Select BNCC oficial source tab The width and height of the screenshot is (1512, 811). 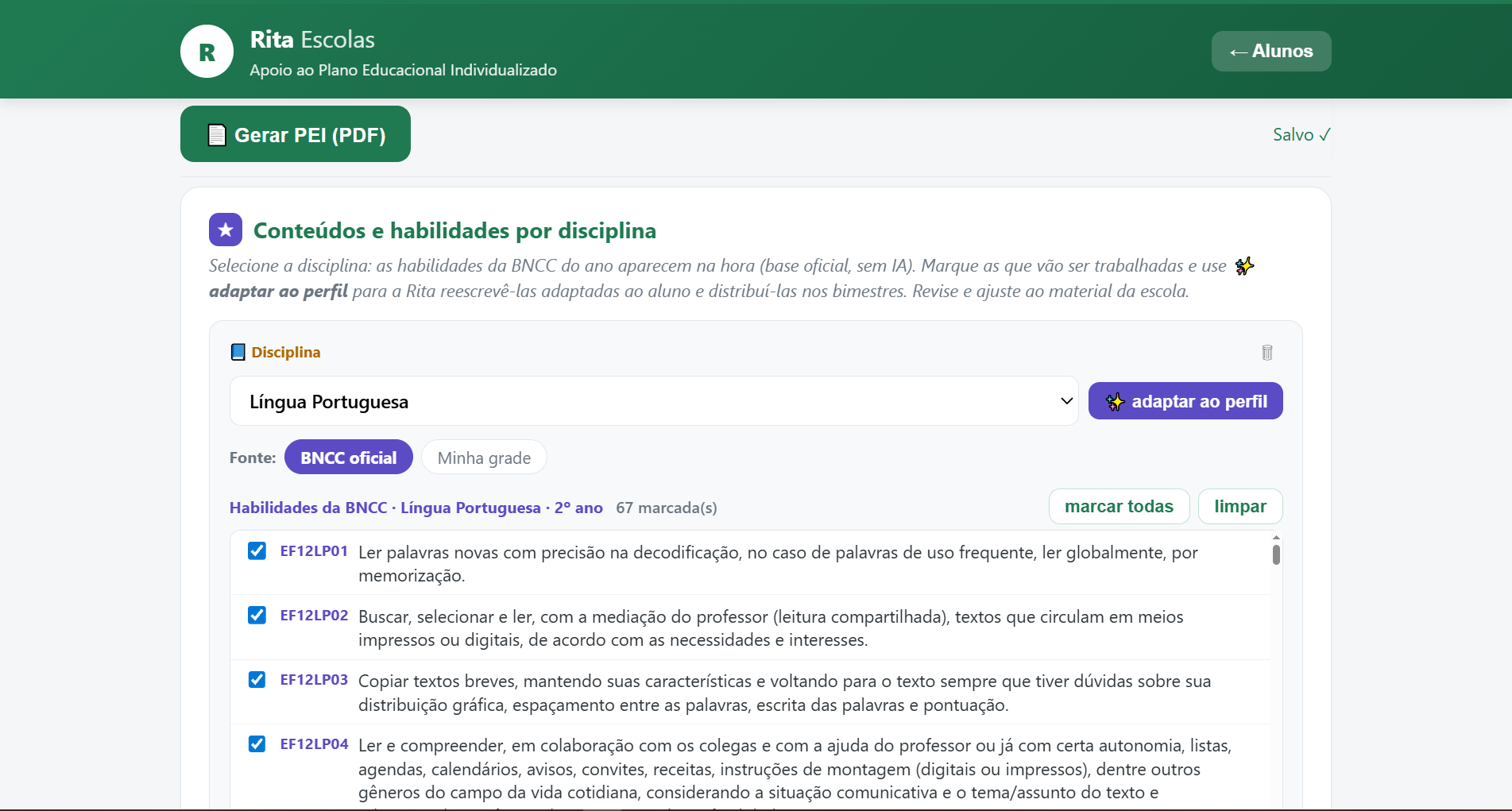[x=349, y=458]
